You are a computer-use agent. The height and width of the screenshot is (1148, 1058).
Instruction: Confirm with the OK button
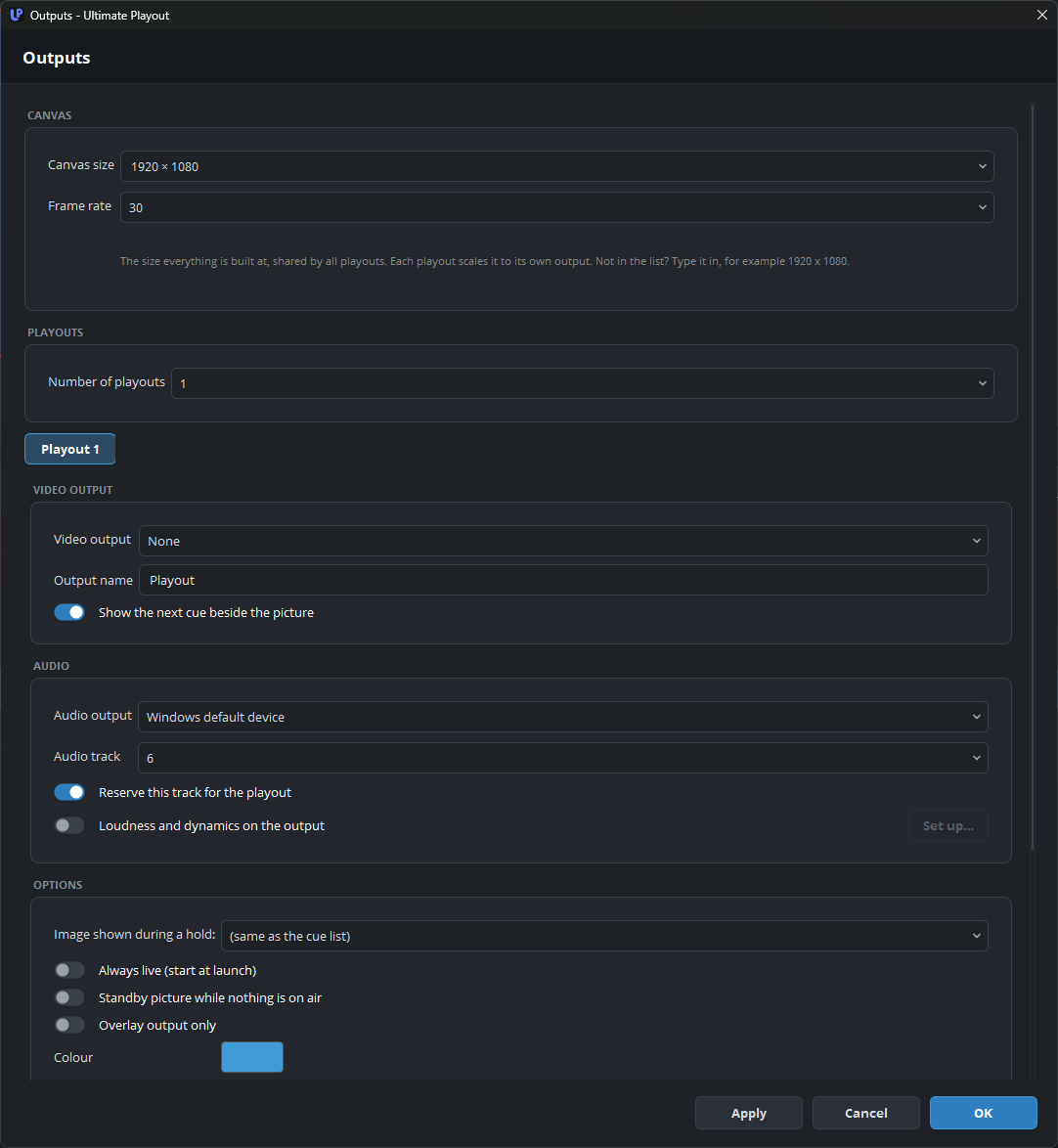point(984,1113)
